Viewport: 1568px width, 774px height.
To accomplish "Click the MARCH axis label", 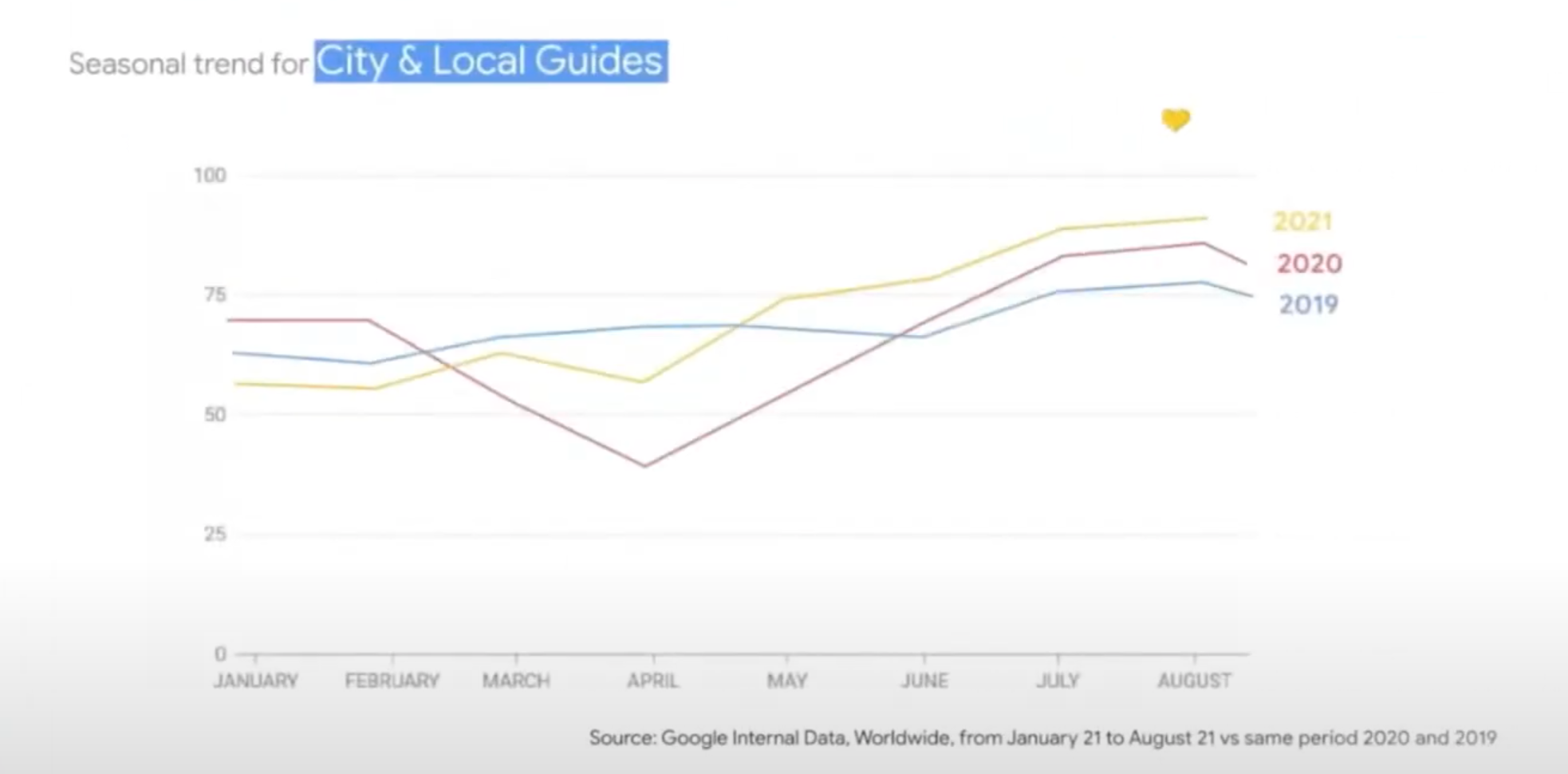I will 516,681.
